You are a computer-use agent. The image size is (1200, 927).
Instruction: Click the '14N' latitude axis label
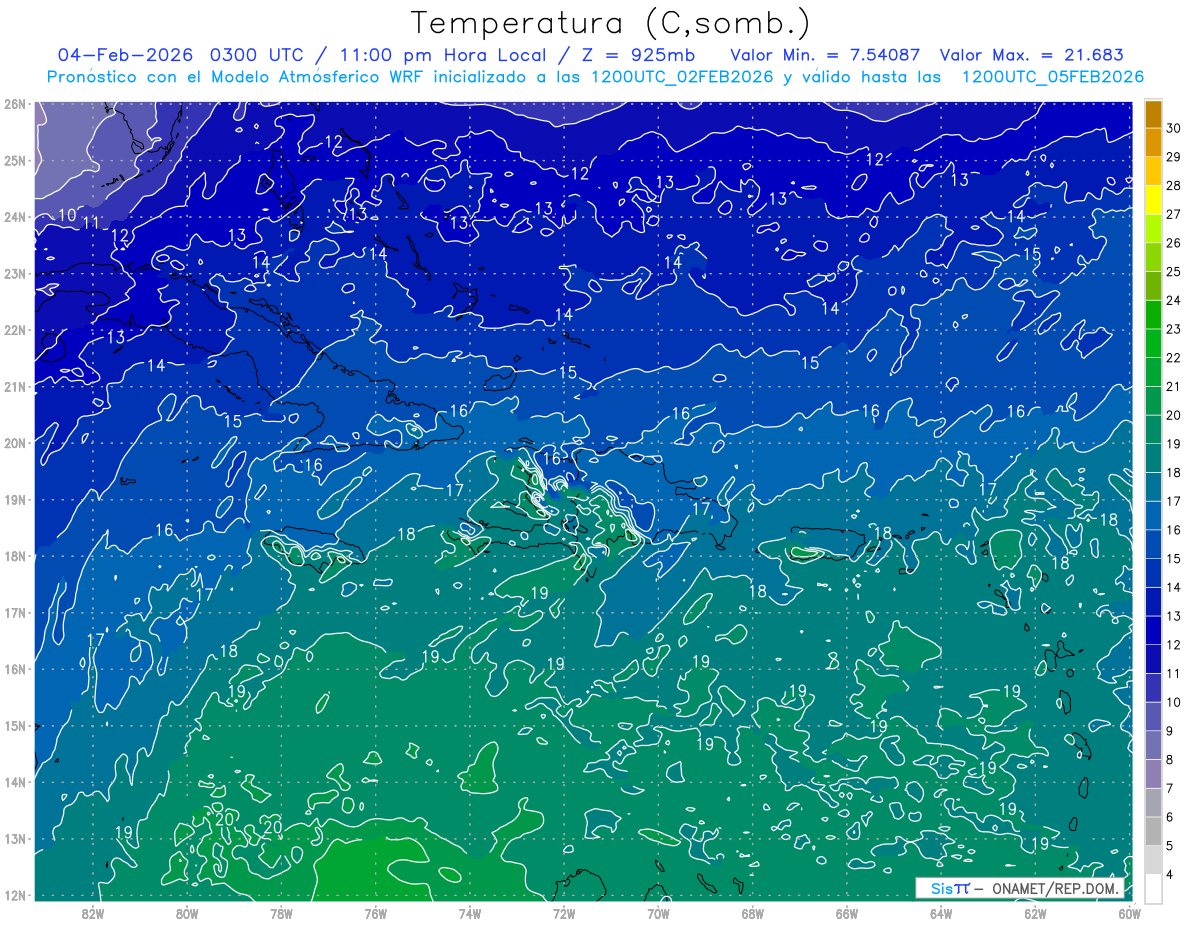[x=15, y=782]
